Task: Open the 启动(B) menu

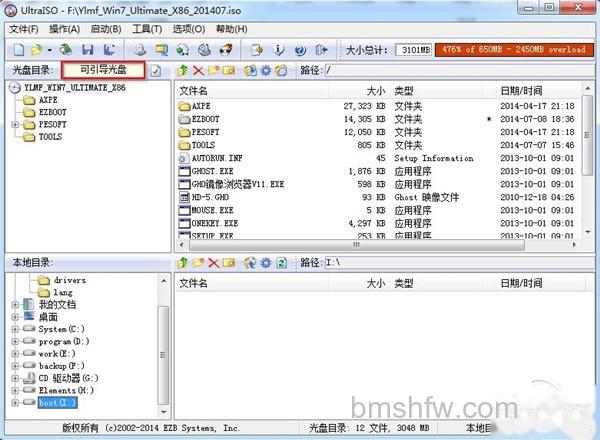Action: click(x=106, y=29)
